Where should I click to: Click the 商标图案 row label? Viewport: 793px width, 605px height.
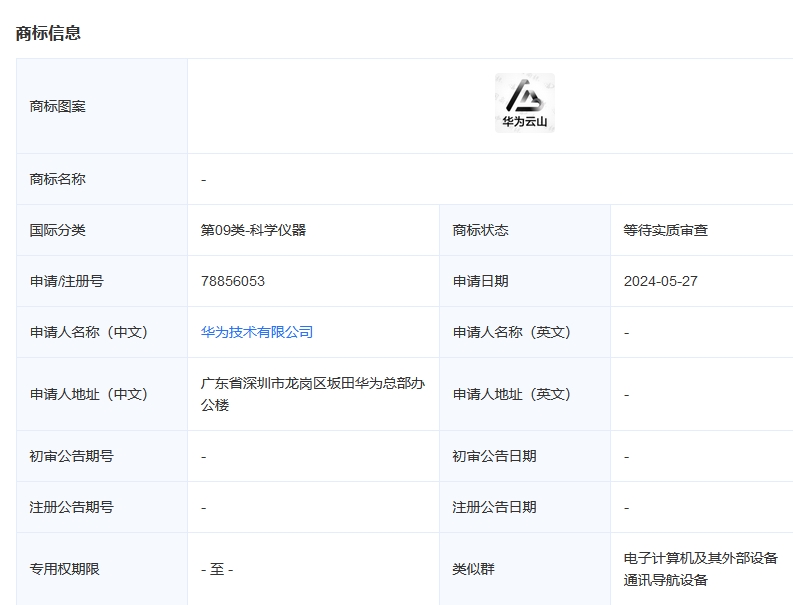(58, 106)
